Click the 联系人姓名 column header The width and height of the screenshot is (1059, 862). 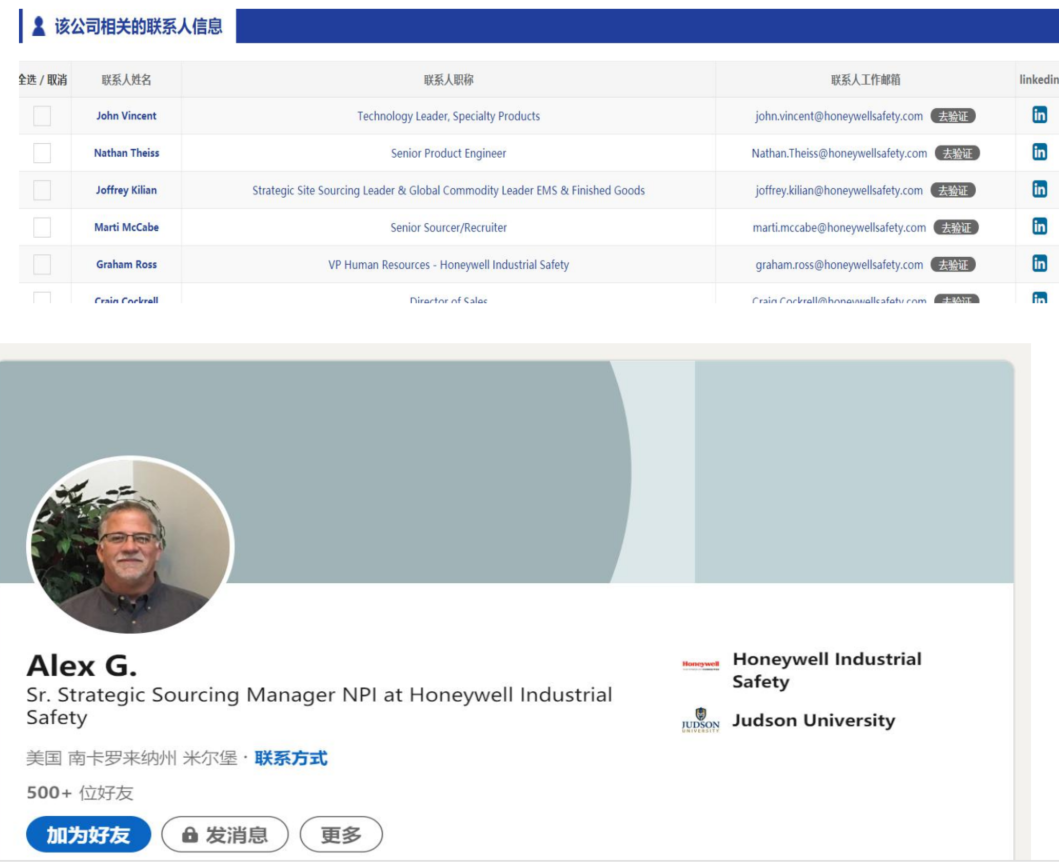(126, 80)
